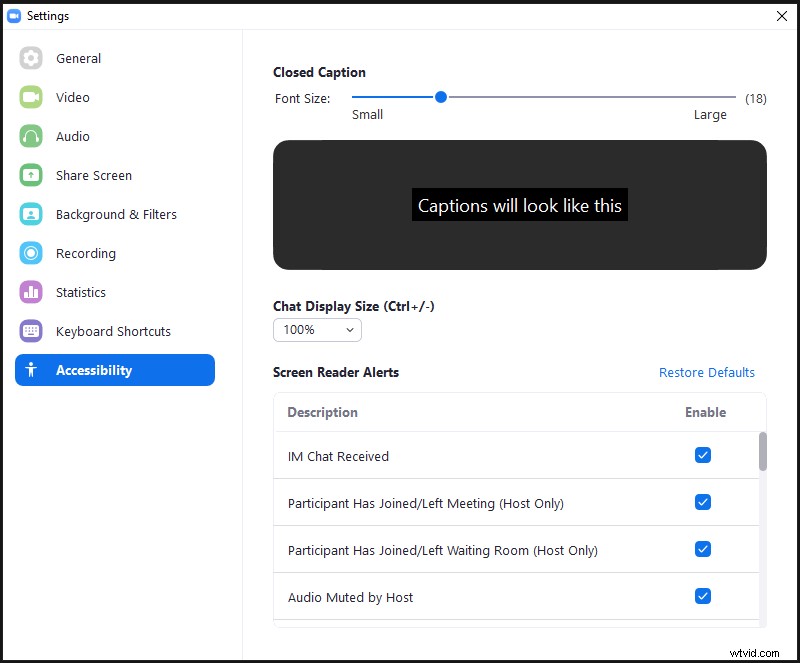Disable the Audio Muted by Host alert
The image size is (800, 663).
pyautogui.click(x=703, y=596)
